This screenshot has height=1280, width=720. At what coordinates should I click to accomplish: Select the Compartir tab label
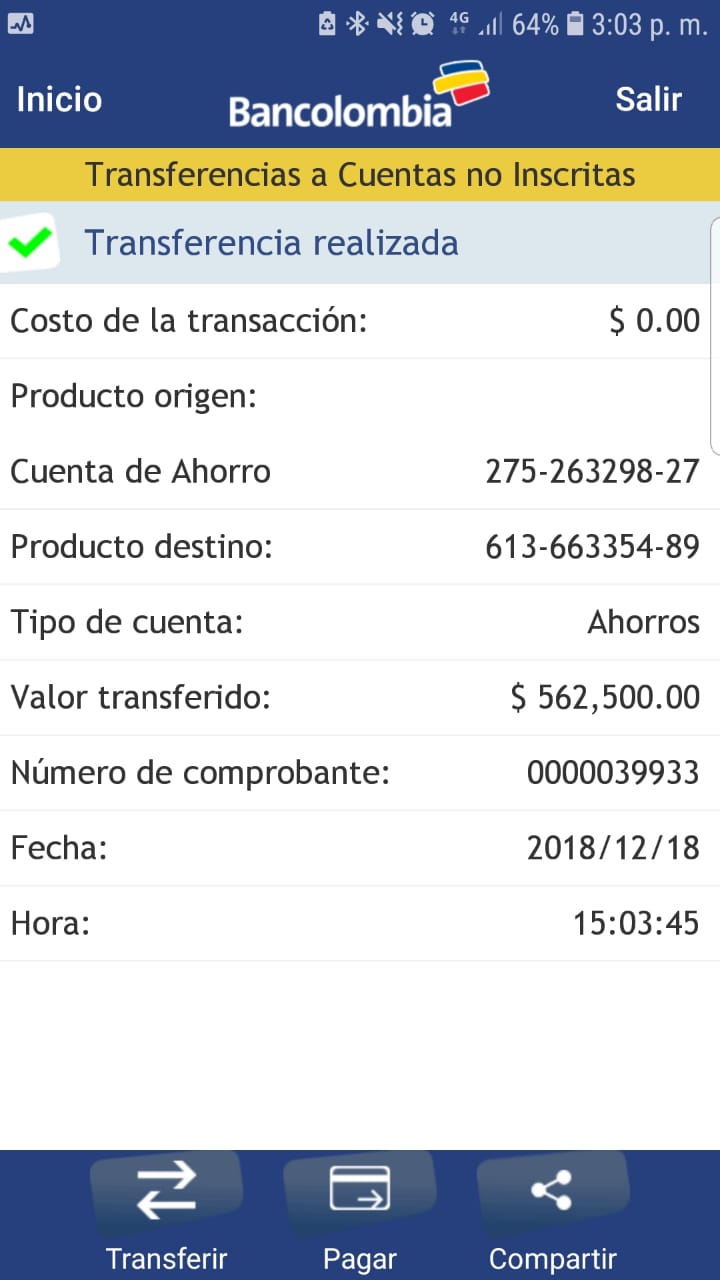[552, 1258]
